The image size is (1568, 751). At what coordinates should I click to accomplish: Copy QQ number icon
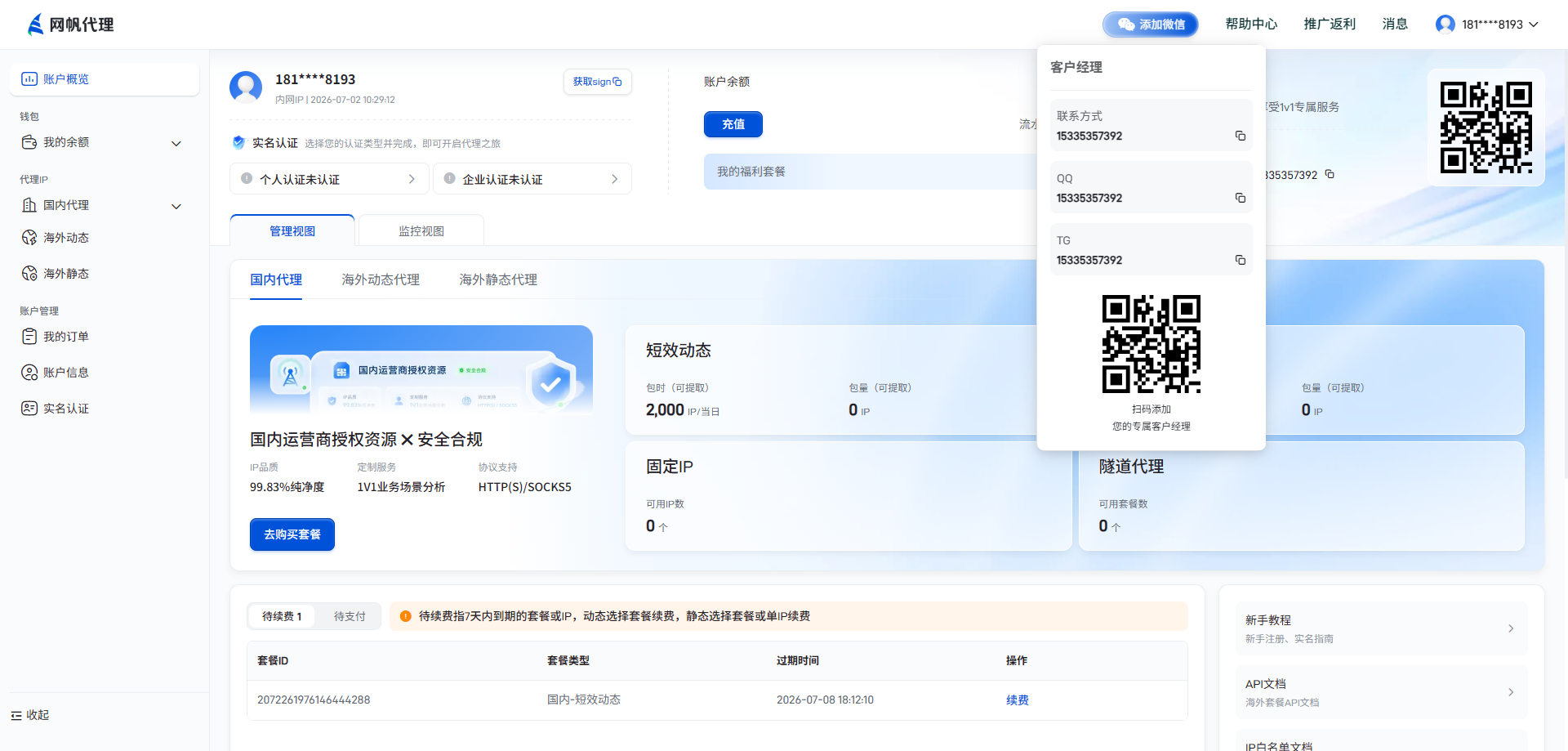[1240, 198]
